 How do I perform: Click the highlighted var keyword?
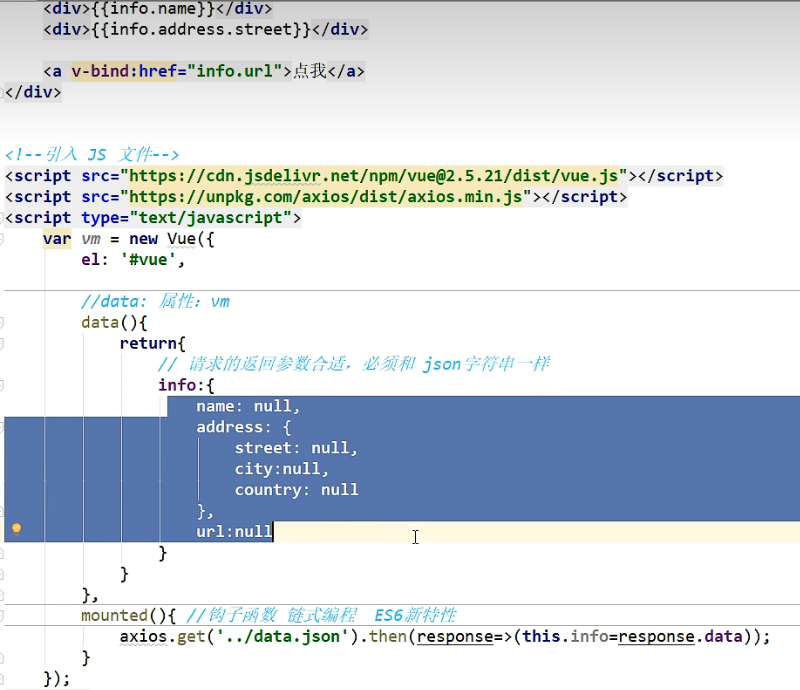pos(57,239)
